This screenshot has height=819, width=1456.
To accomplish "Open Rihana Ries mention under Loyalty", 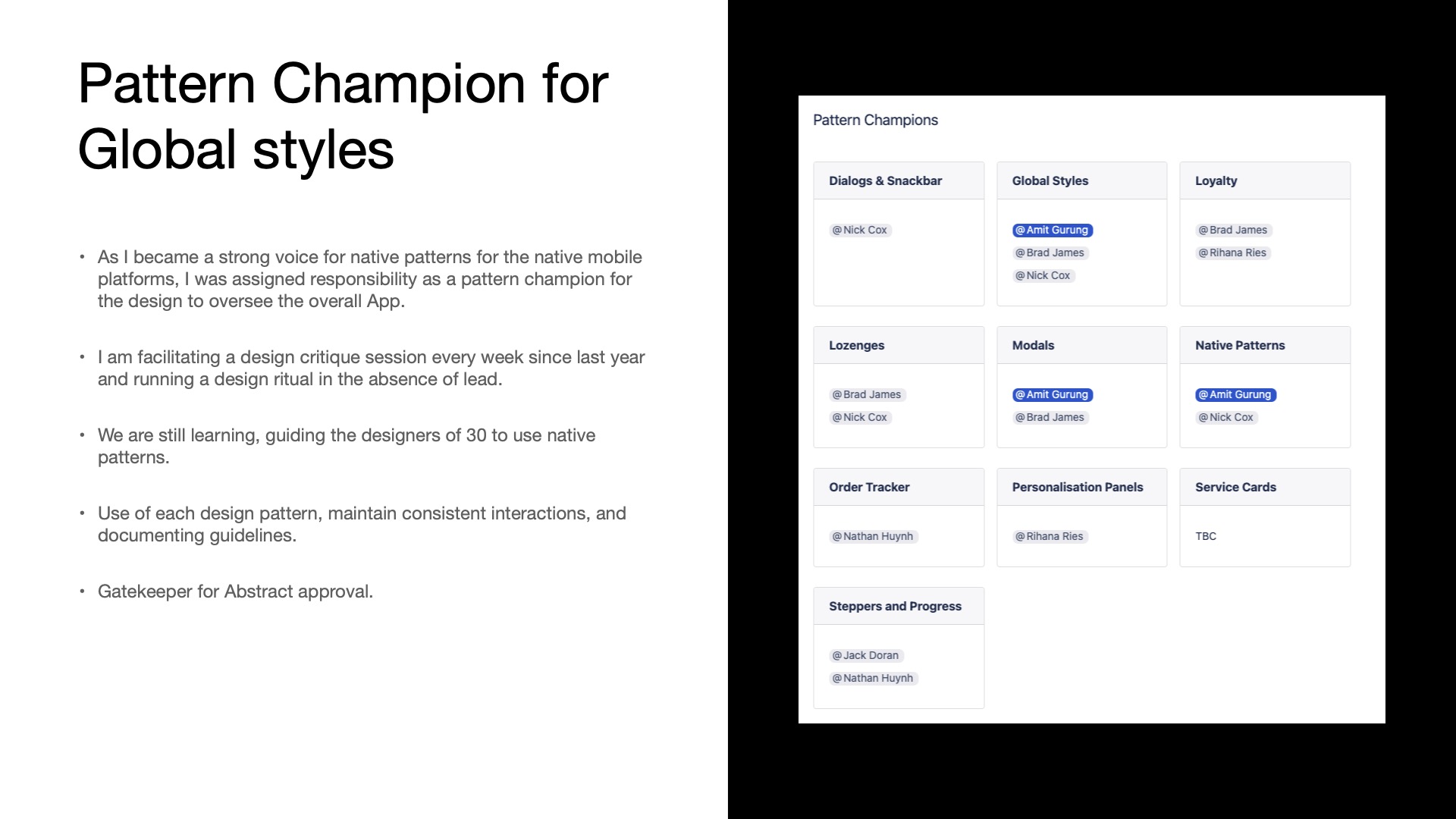I will (x=1232, y=253).
